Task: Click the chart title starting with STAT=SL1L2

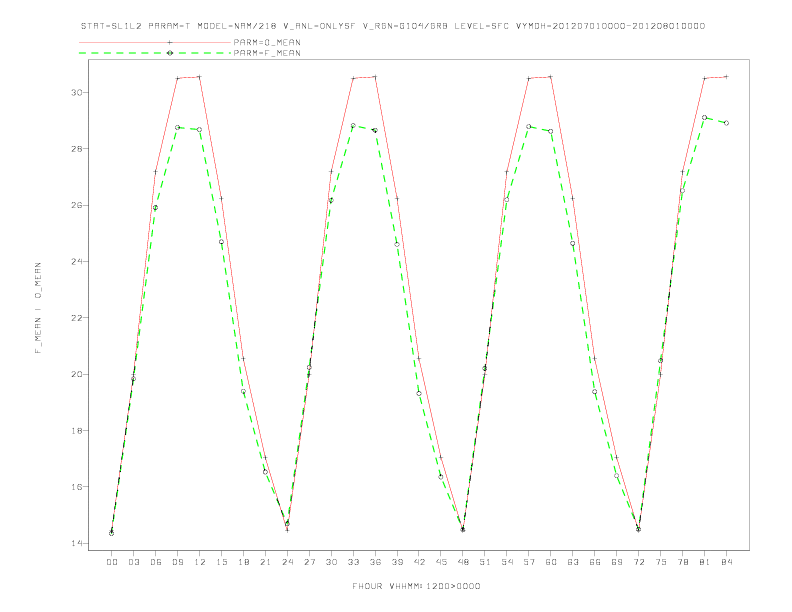Action: tap(392, 26)
